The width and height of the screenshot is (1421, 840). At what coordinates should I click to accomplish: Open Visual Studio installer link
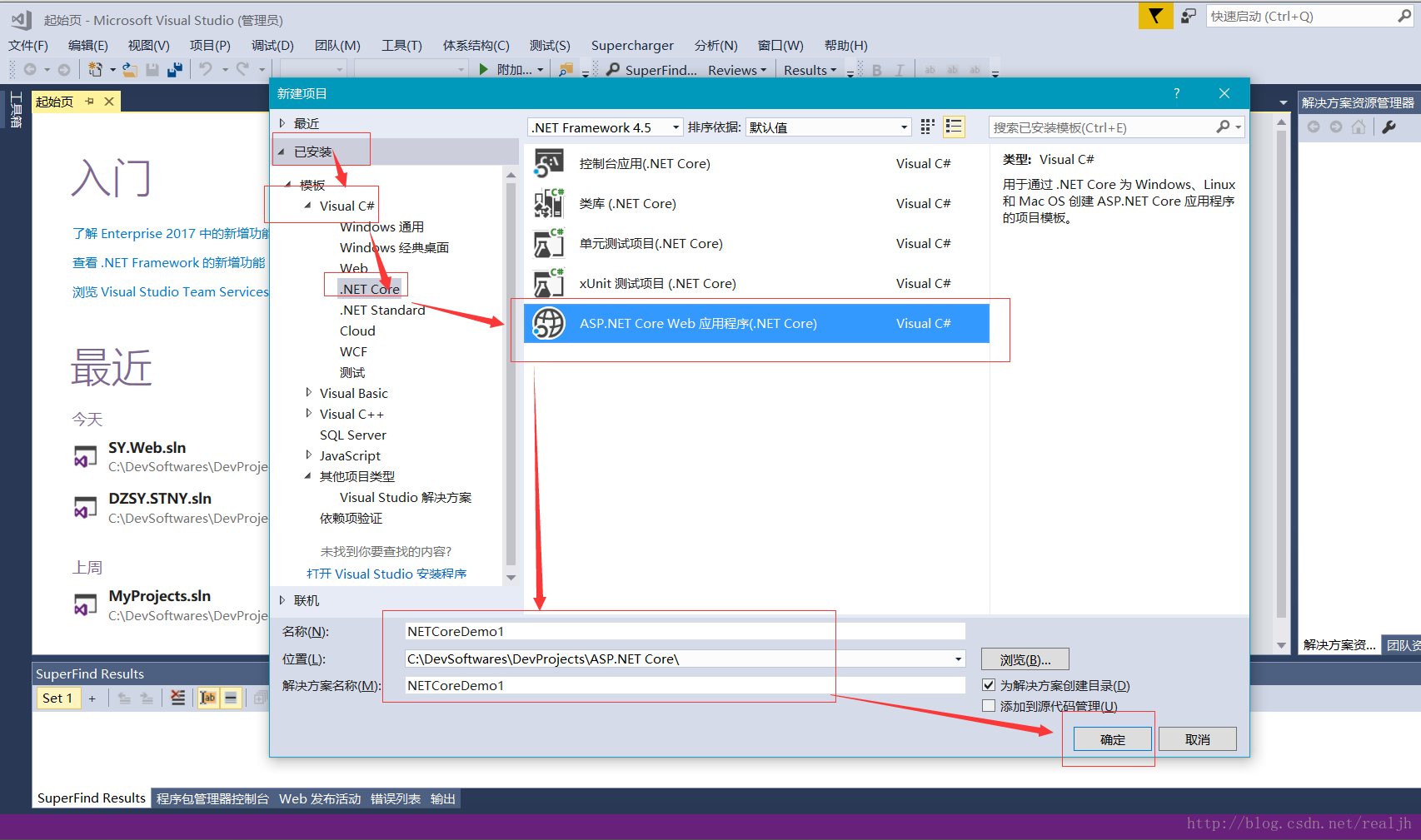pos(386,574)
